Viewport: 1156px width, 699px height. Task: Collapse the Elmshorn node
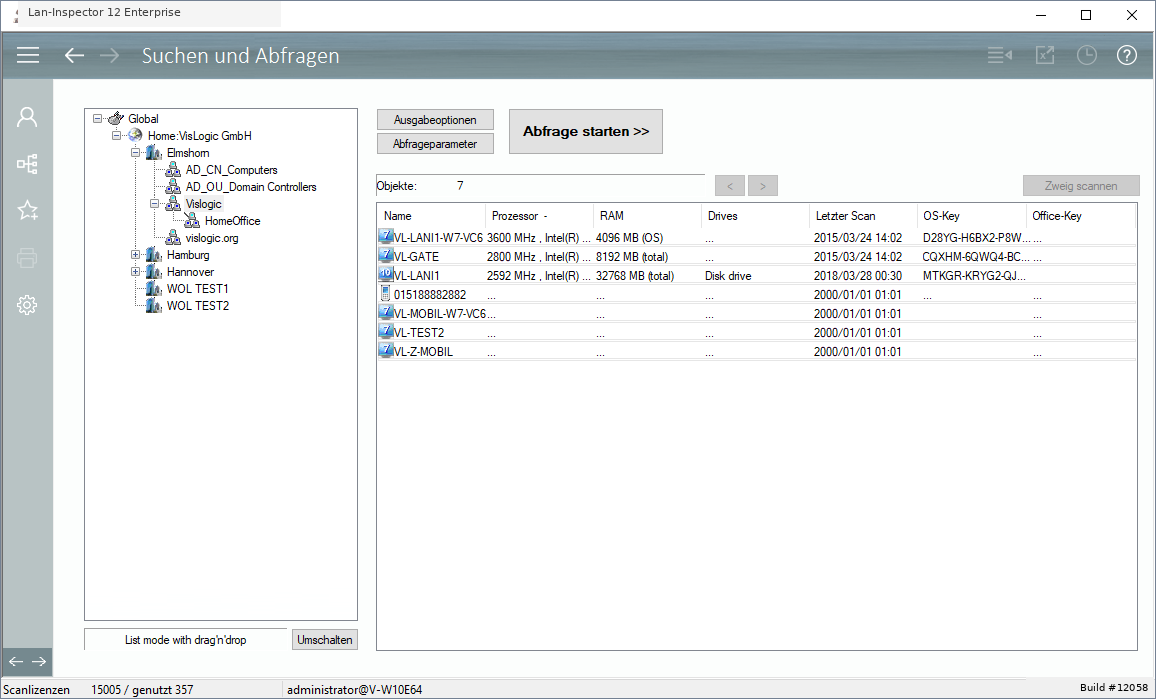(x=136, y=153)
